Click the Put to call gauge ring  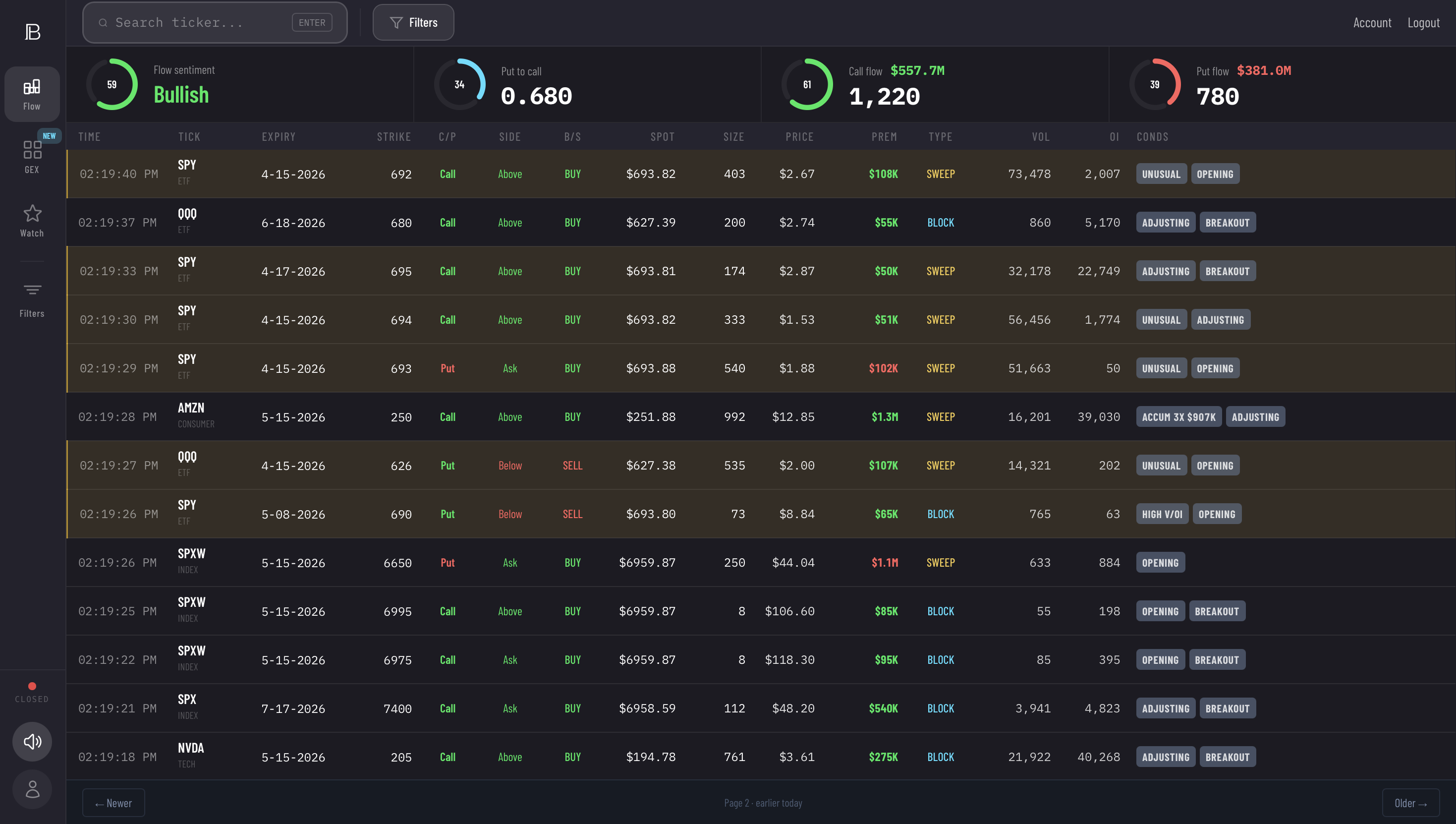click(459, 84)
